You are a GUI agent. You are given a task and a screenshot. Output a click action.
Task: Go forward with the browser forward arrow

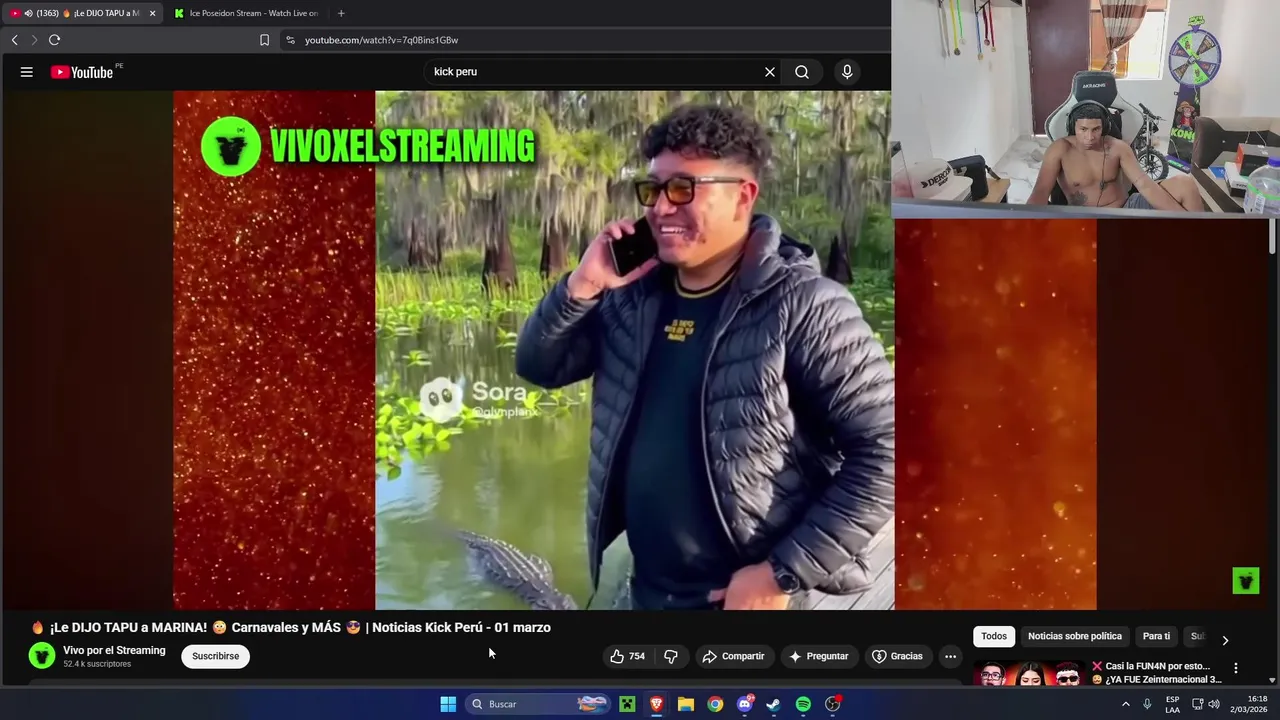tap(34, 40)
